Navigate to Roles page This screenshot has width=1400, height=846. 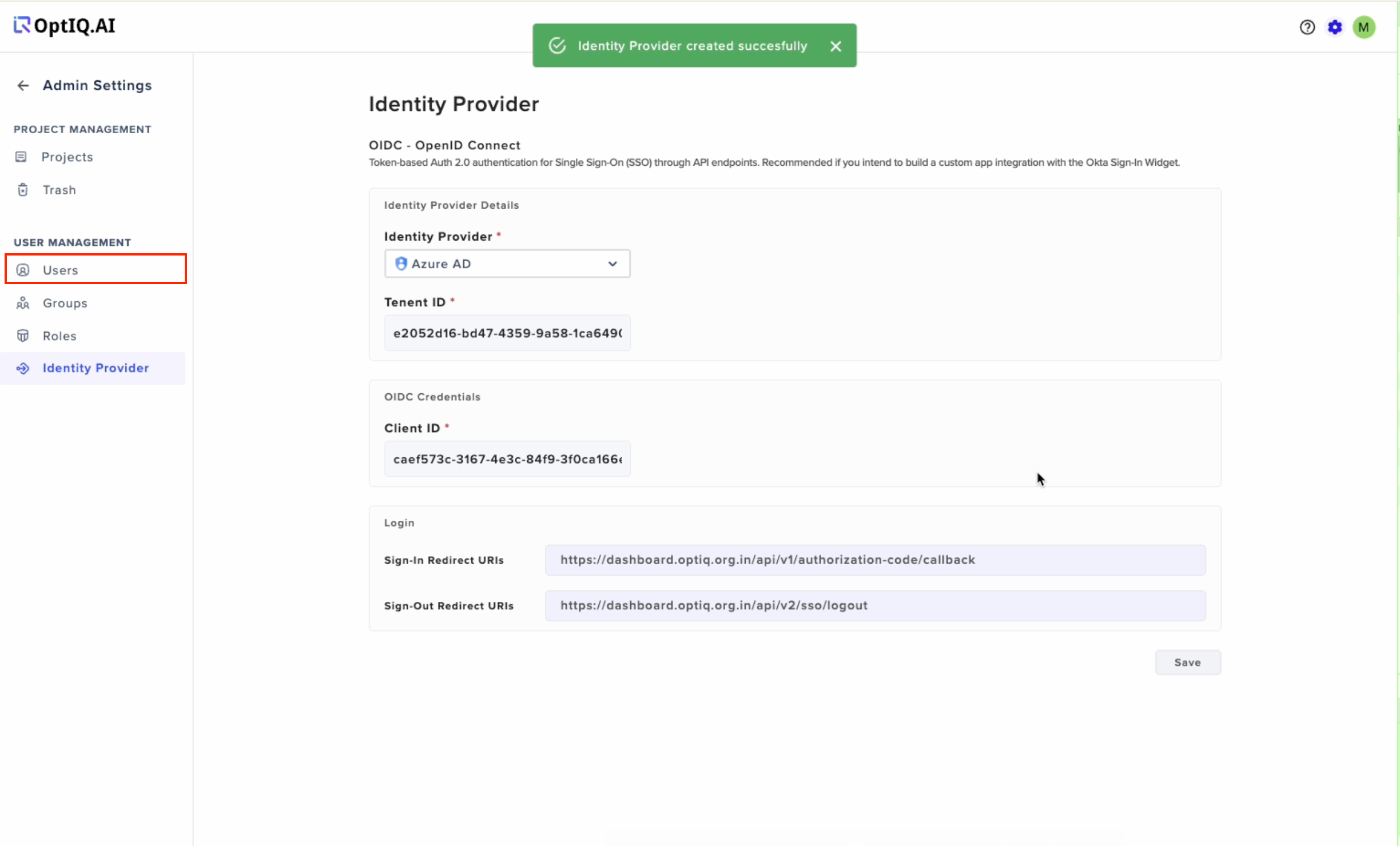[x=59, y=336]
